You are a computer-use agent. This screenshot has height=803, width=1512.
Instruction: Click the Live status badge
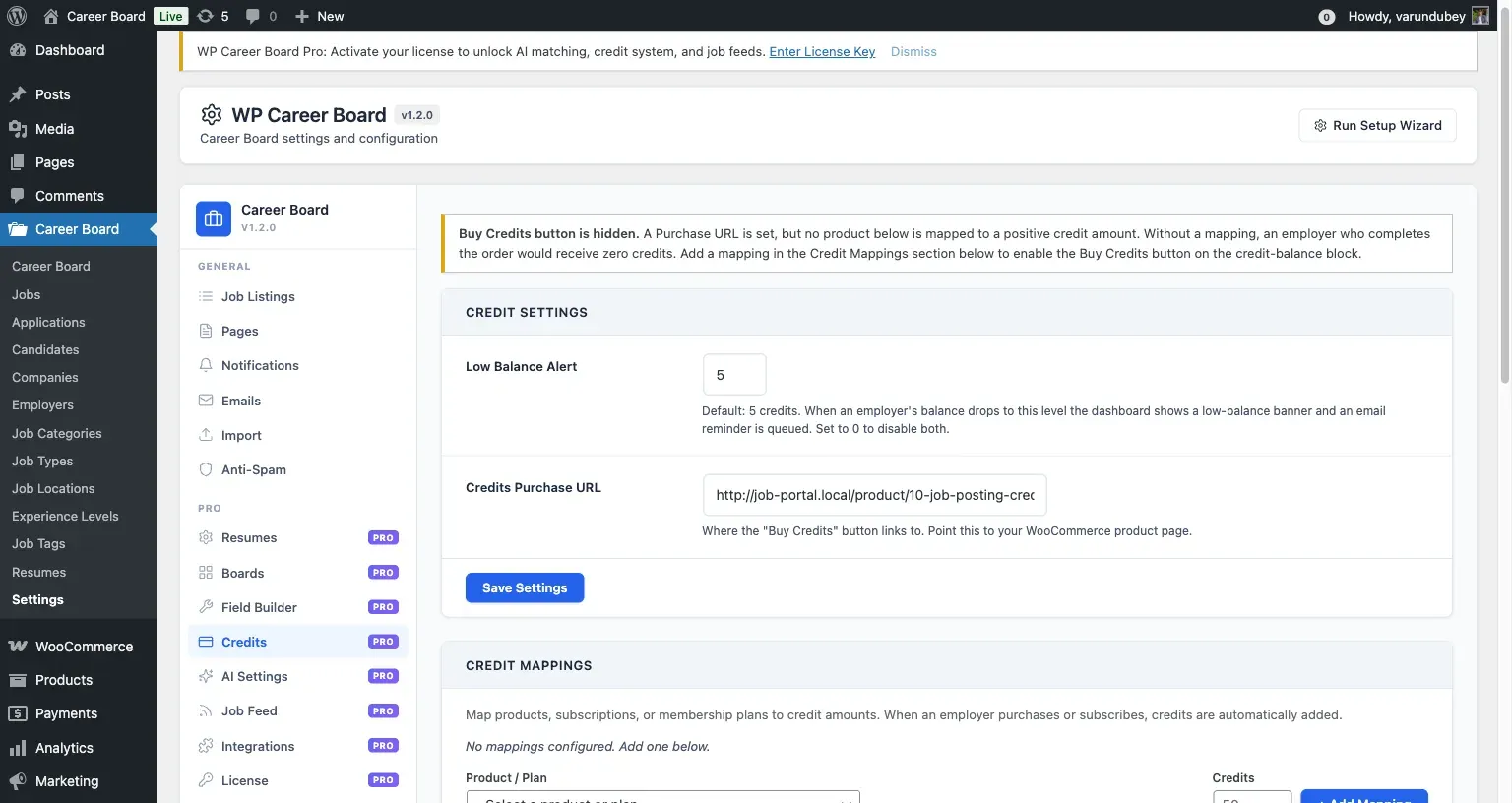pyautogui.click(x=171, y=16)
